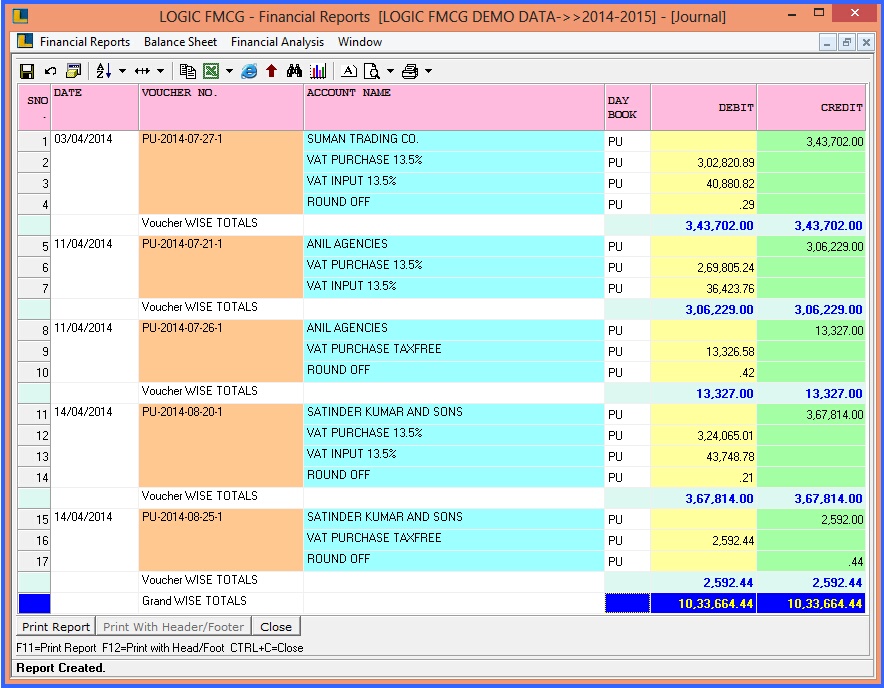Click the binoculars find icon

[x=294, y=71]
